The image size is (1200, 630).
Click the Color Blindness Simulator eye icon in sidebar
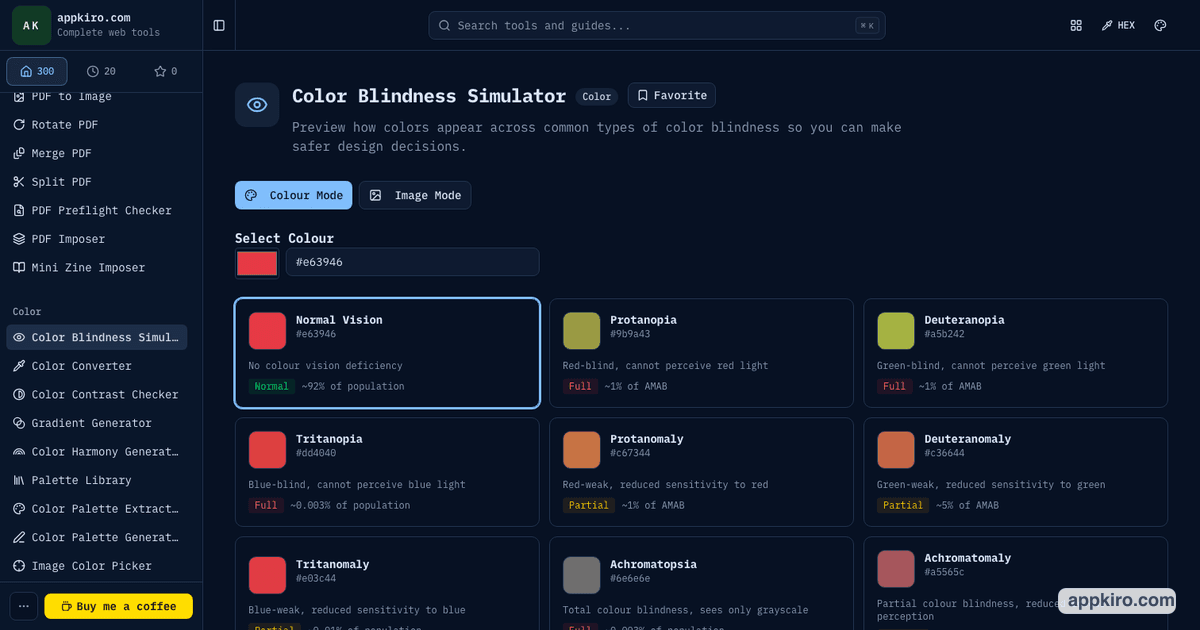click(x=19, y=337)
